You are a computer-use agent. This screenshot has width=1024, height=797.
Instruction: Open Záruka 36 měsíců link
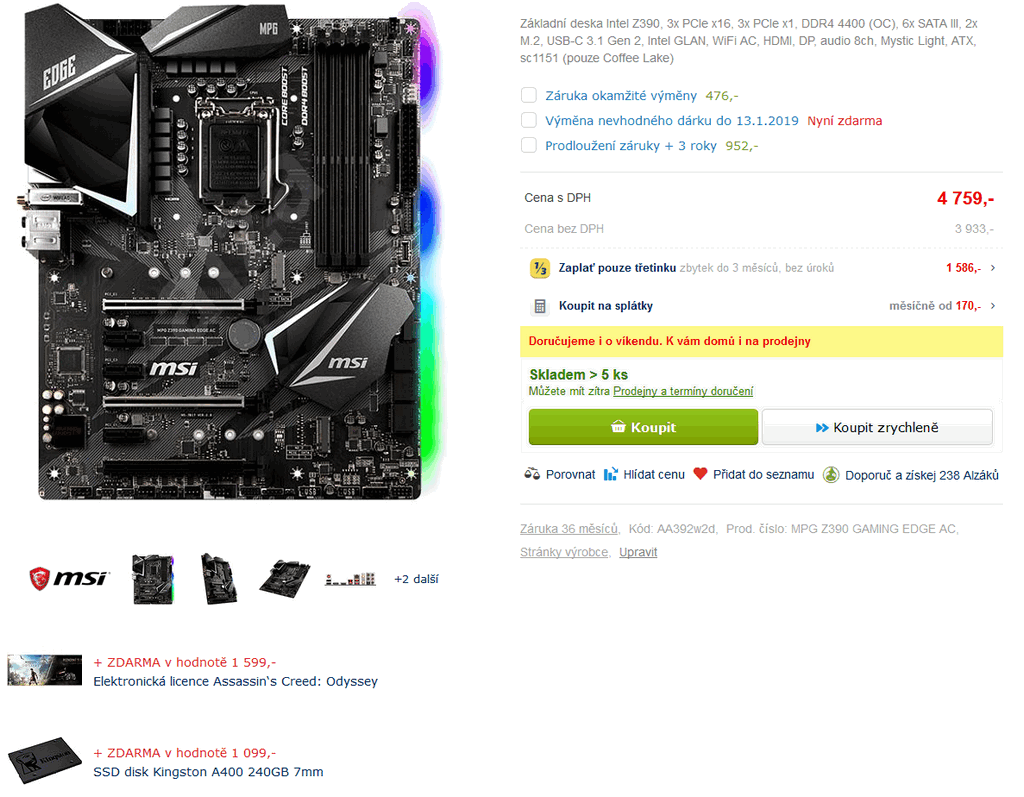click(569, 529)
